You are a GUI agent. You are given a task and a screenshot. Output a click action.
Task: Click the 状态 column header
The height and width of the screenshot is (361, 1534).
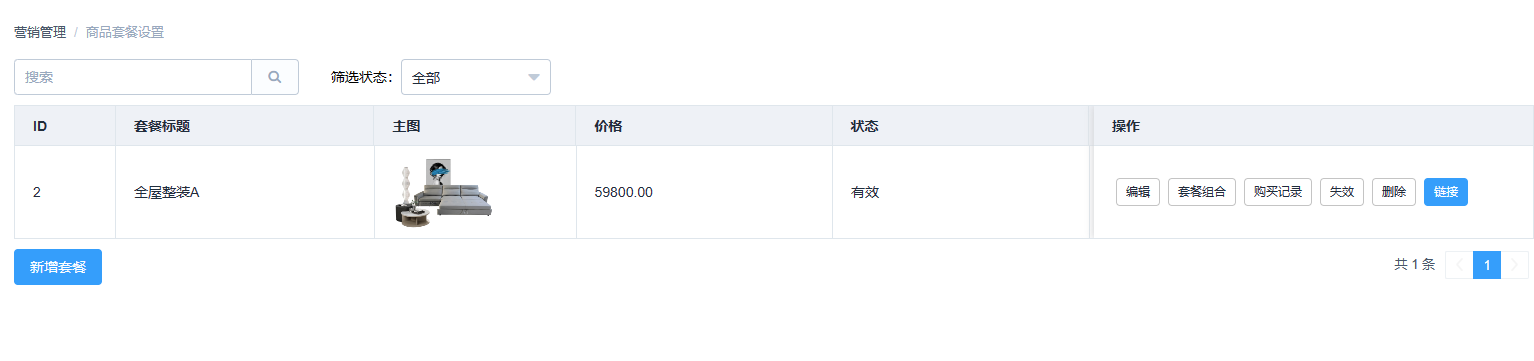[x=865, y=126]
